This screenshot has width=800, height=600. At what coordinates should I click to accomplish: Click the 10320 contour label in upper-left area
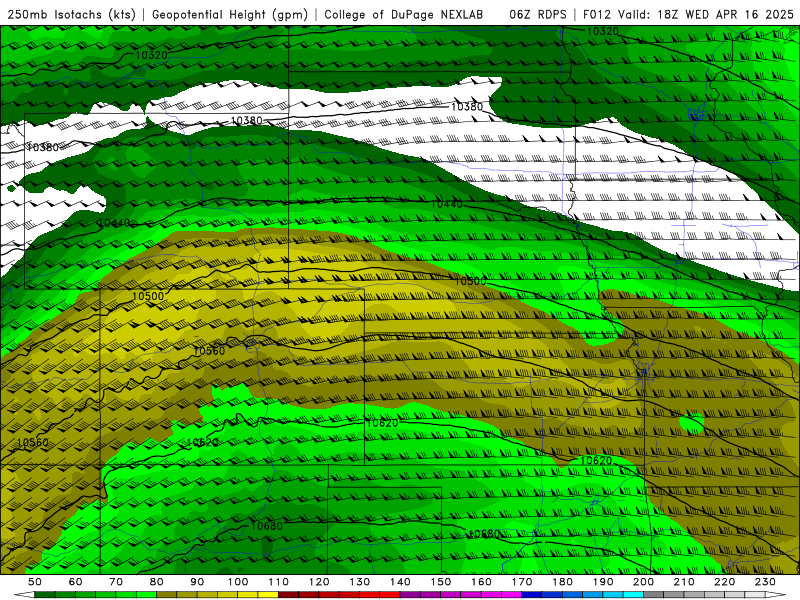[151, 55]
